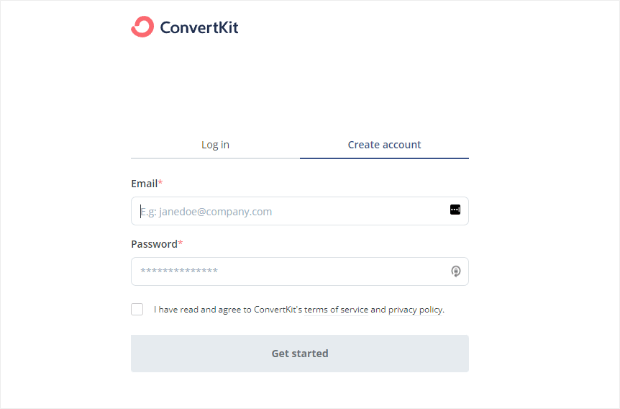The width and height of the screenshot is (620, 409).
Task: Click the Get started button
Action: 300,354
